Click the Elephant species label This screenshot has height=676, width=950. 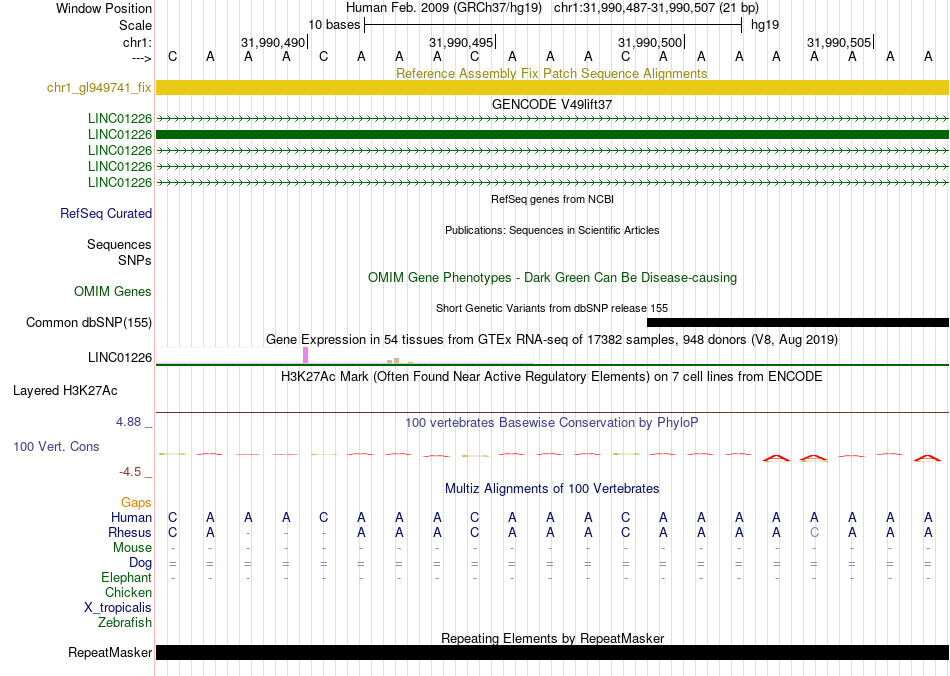click(126, 577)
